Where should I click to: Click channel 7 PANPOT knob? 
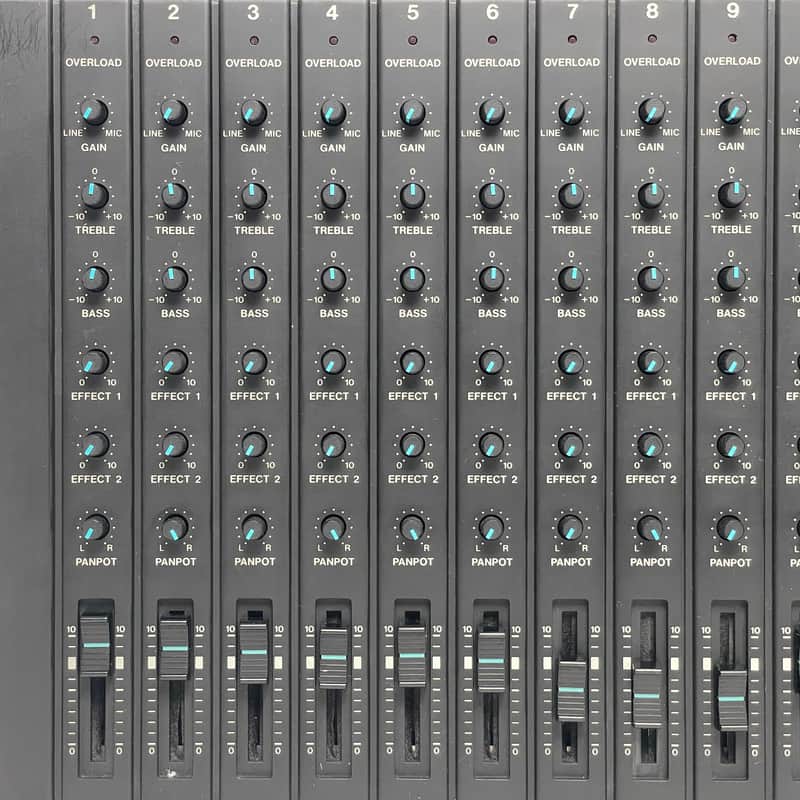(x=571, y=528)
